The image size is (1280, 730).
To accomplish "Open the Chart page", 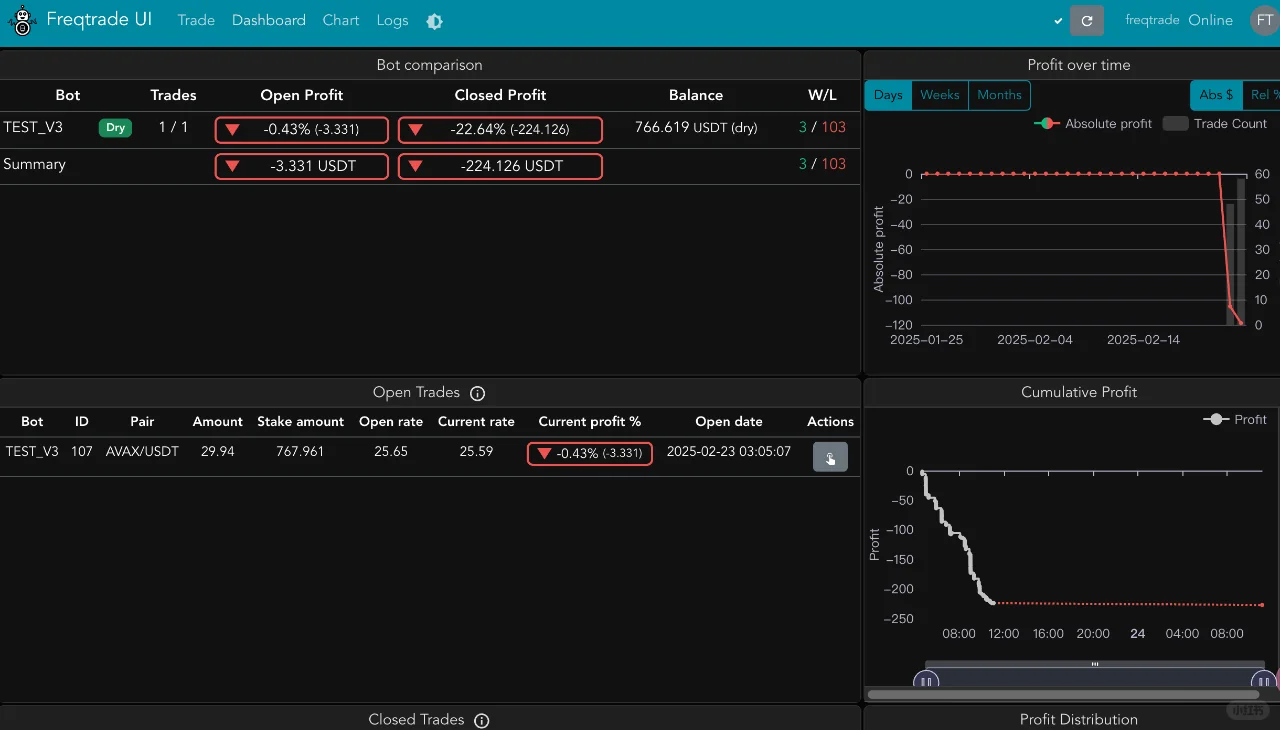I will click(x=341, y=21).
